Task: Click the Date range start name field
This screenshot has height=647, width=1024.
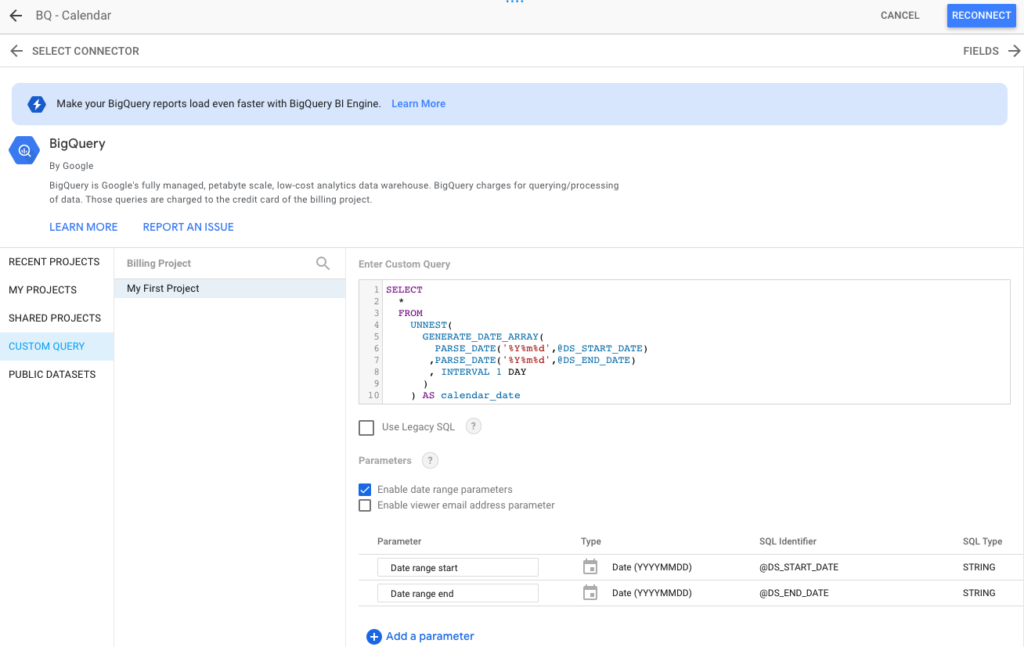Action: pos(458,567)
